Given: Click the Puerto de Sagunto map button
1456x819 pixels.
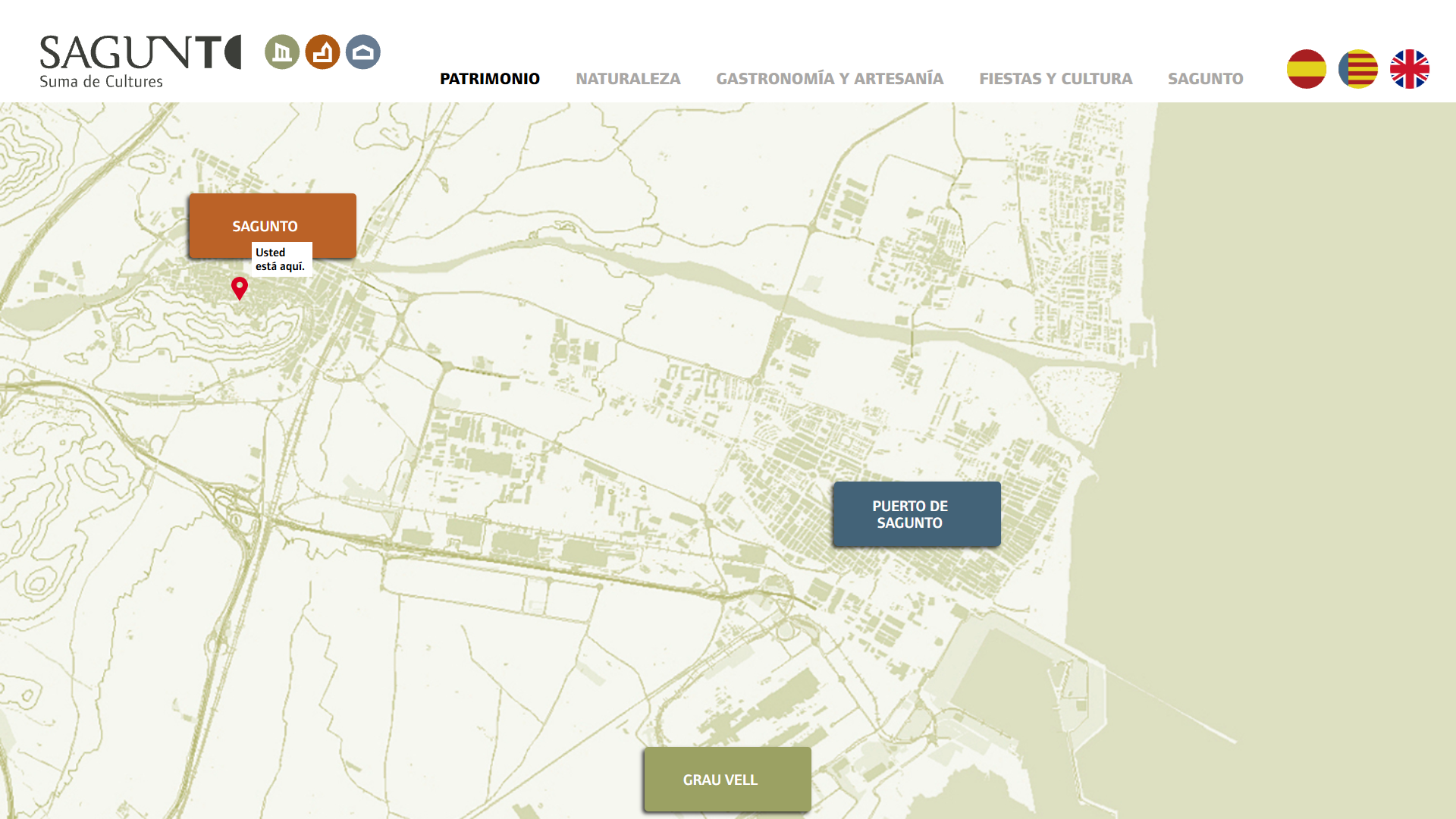Looking at the screenshot, I should [x=917, y=514].
